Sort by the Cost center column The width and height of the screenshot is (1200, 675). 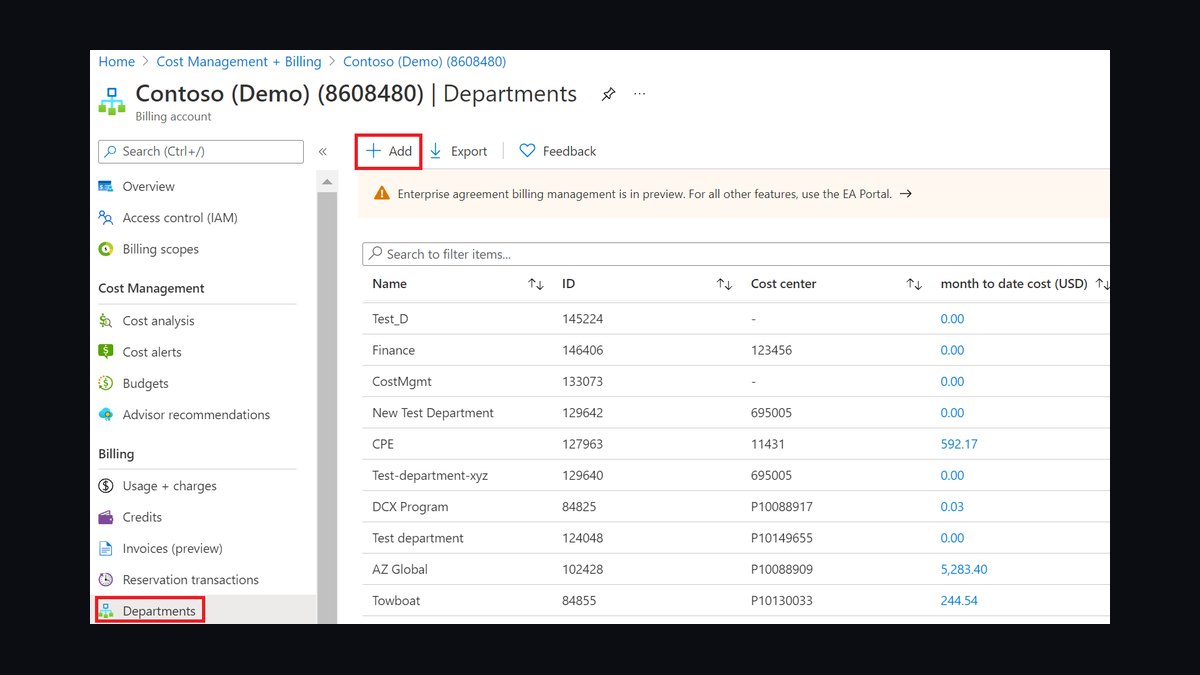click(914, 284)
